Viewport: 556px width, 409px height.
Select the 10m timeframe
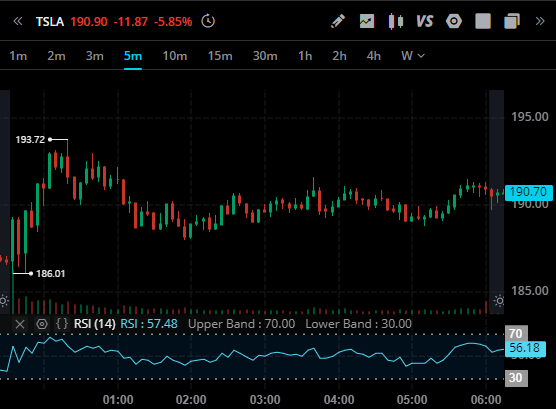[174, 56]
